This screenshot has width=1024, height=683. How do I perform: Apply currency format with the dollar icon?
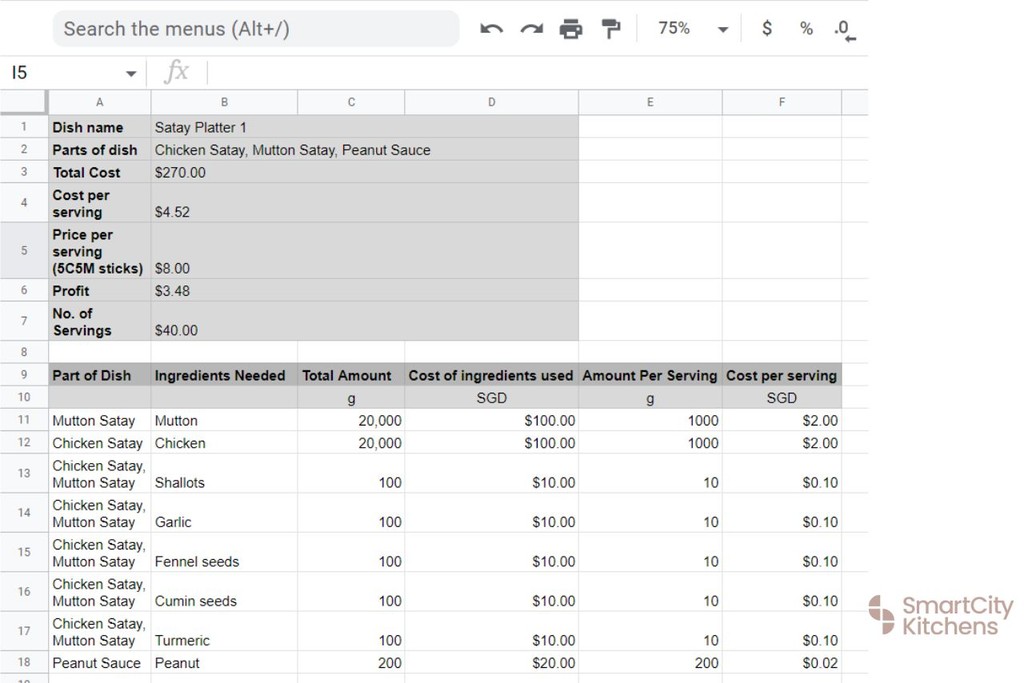pos(766,28)
